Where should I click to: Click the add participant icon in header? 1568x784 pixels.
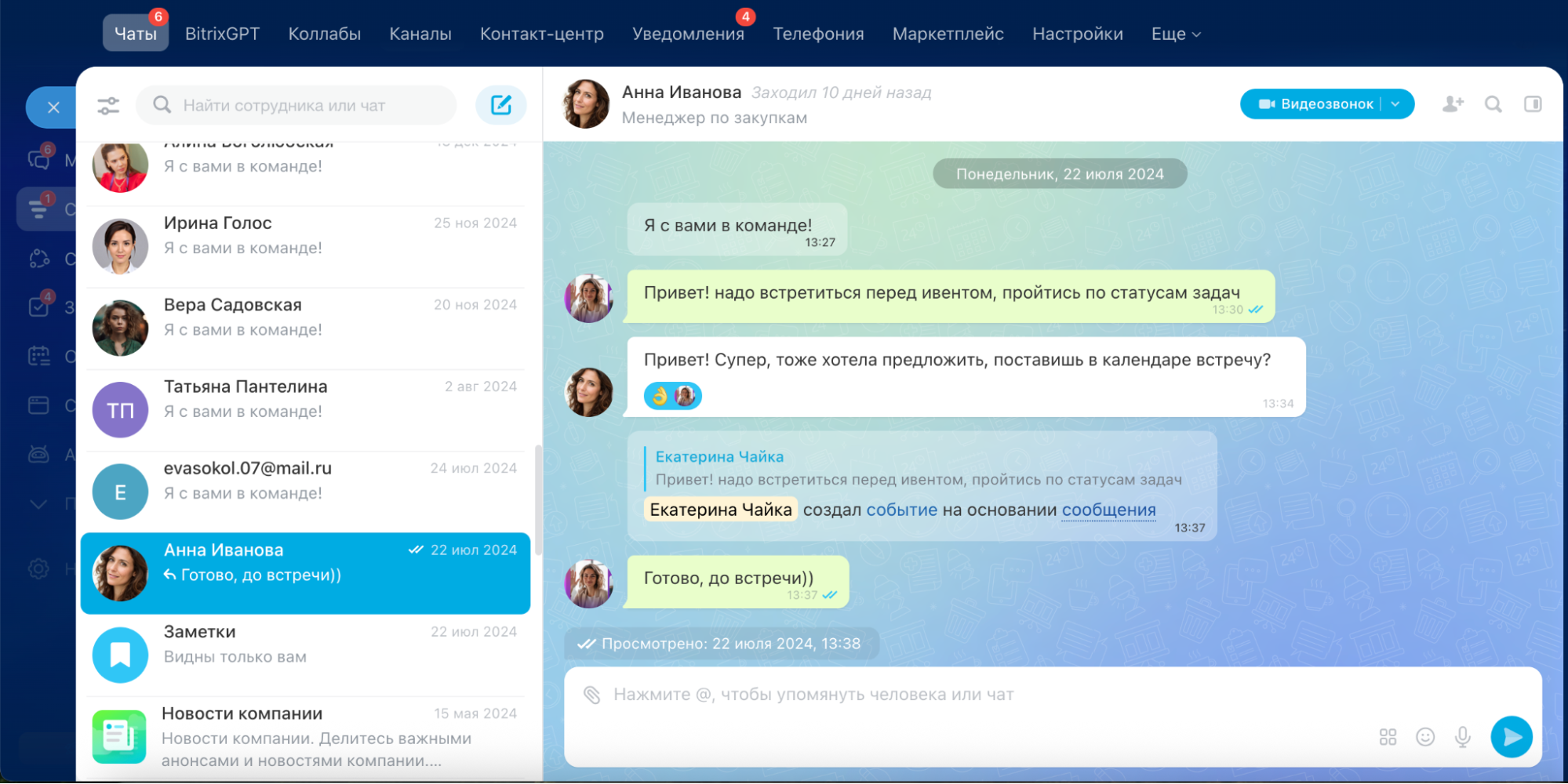click(x=1453, y=104)
